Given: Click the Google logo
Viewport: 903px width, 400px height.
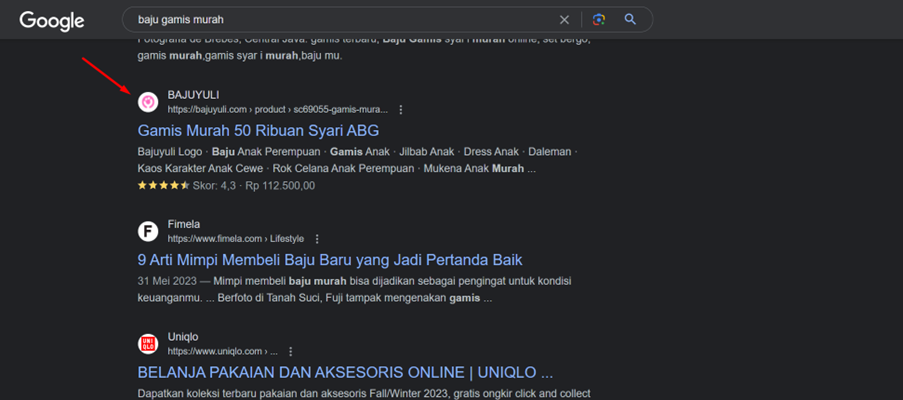Looking at the screenshot, I should [52, 21].
